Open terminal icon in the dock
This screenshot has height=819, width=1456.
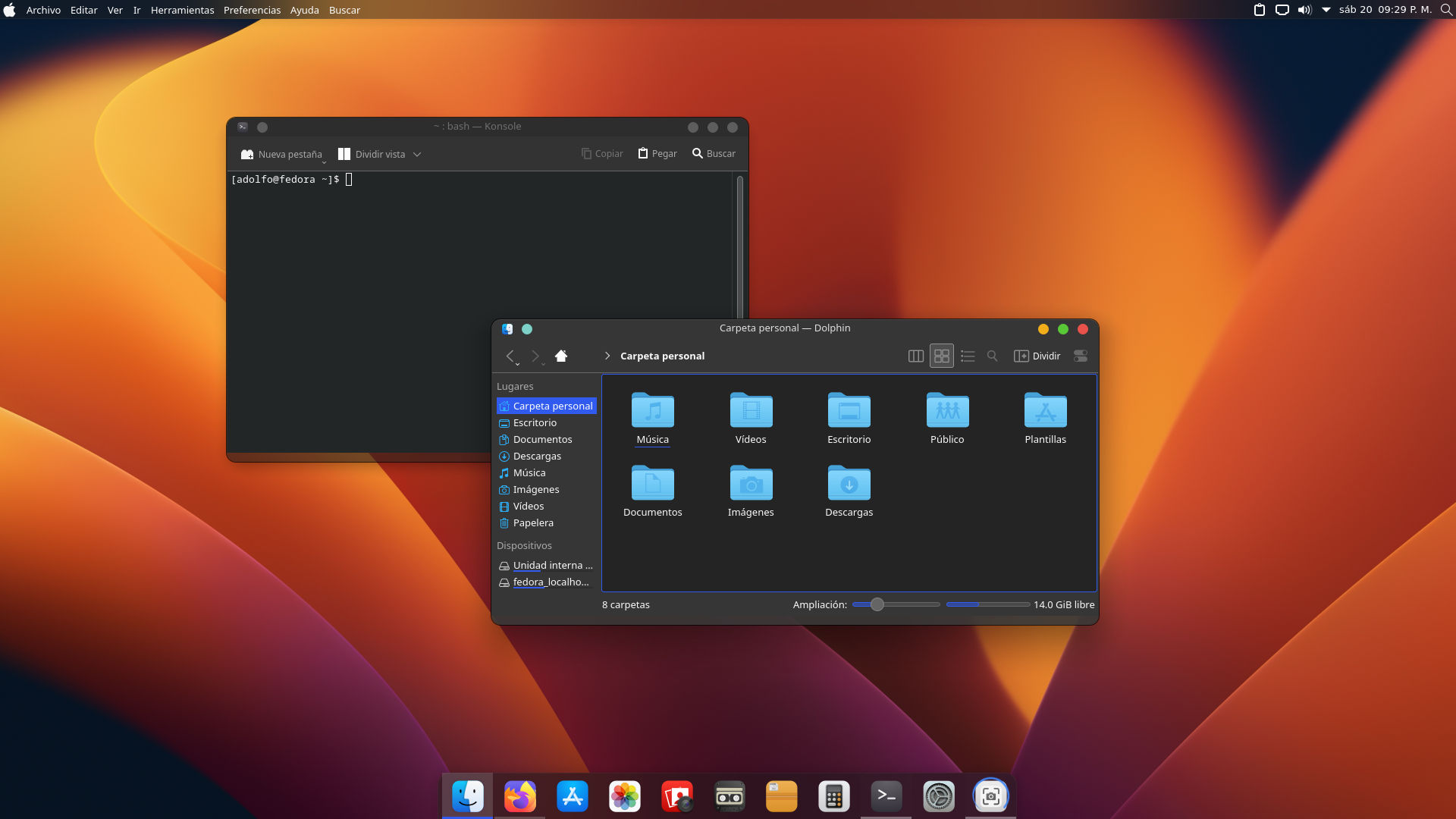(x=886, y=796)
